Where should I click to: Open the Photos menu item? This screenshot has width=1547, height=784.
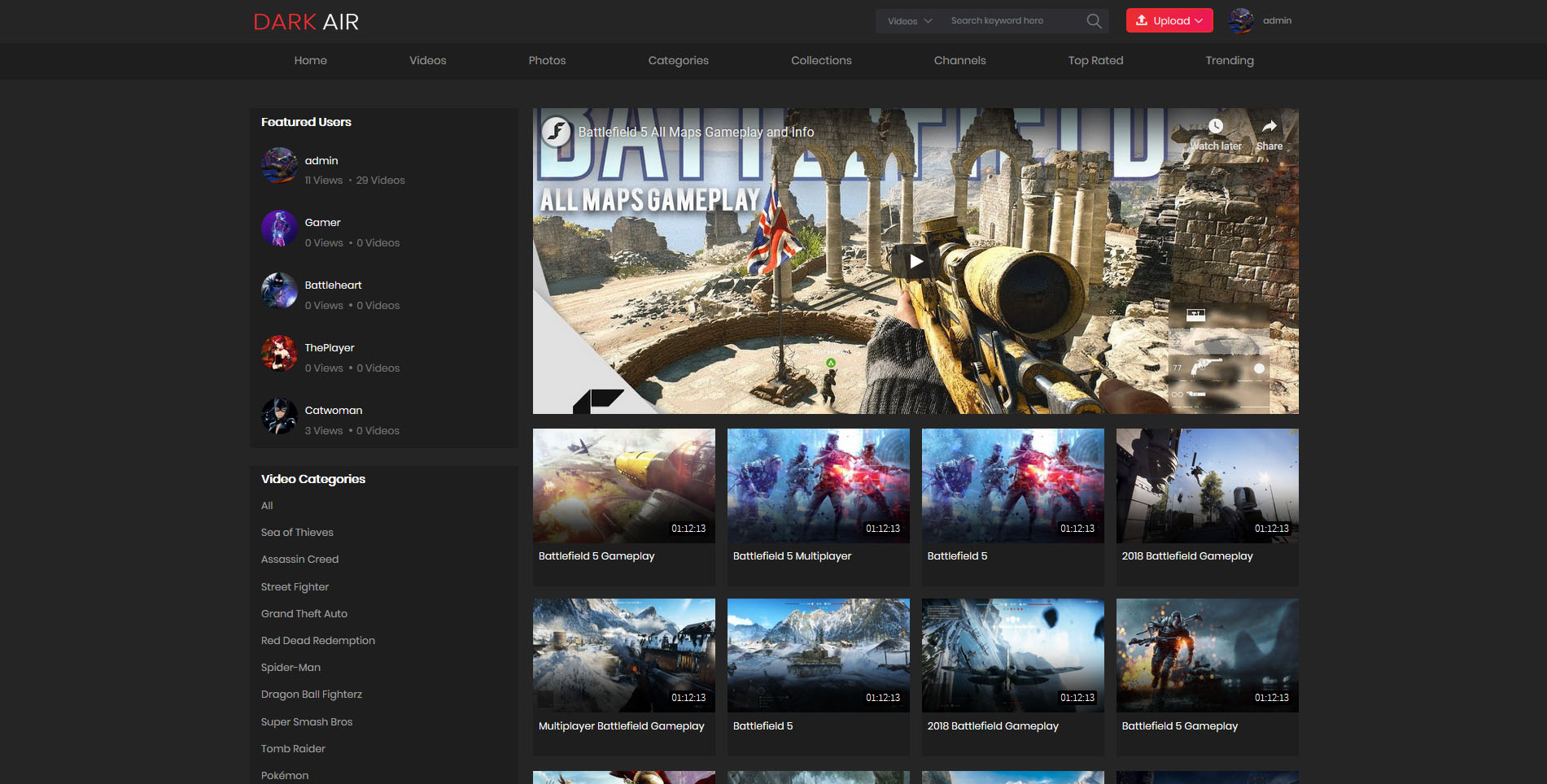(547, 60)
